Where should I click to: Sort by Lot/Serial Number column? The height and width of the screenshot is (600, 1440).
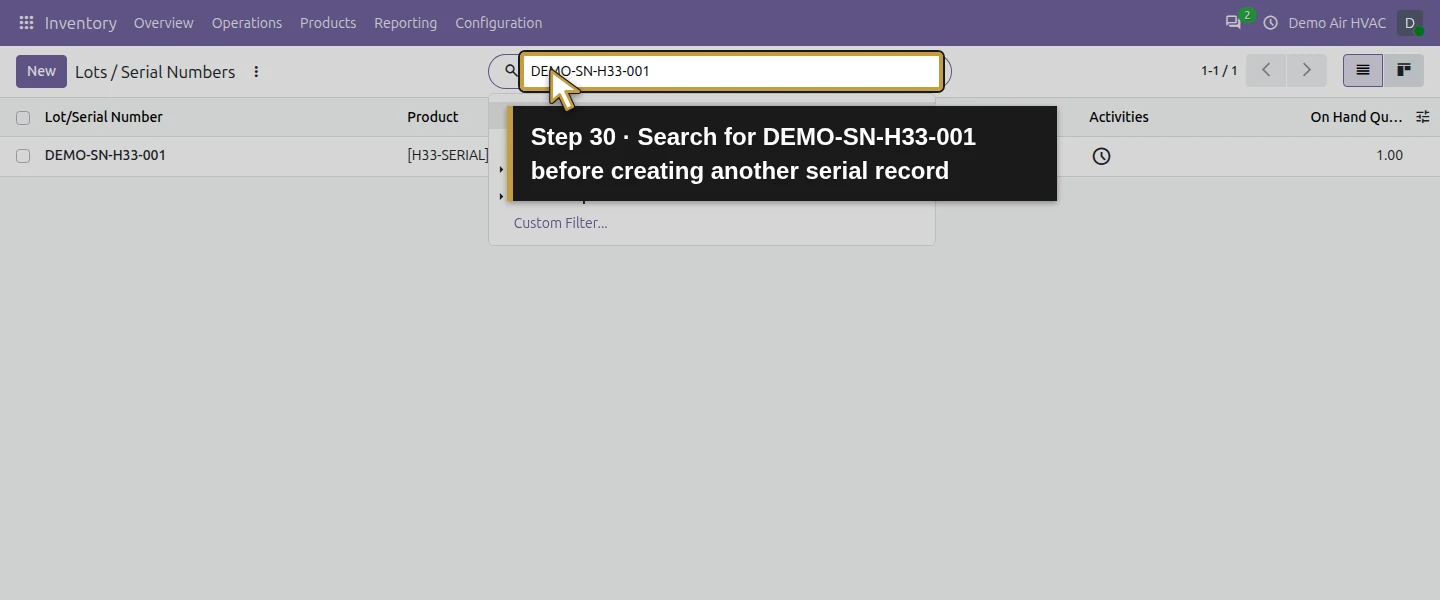point(104,117)
